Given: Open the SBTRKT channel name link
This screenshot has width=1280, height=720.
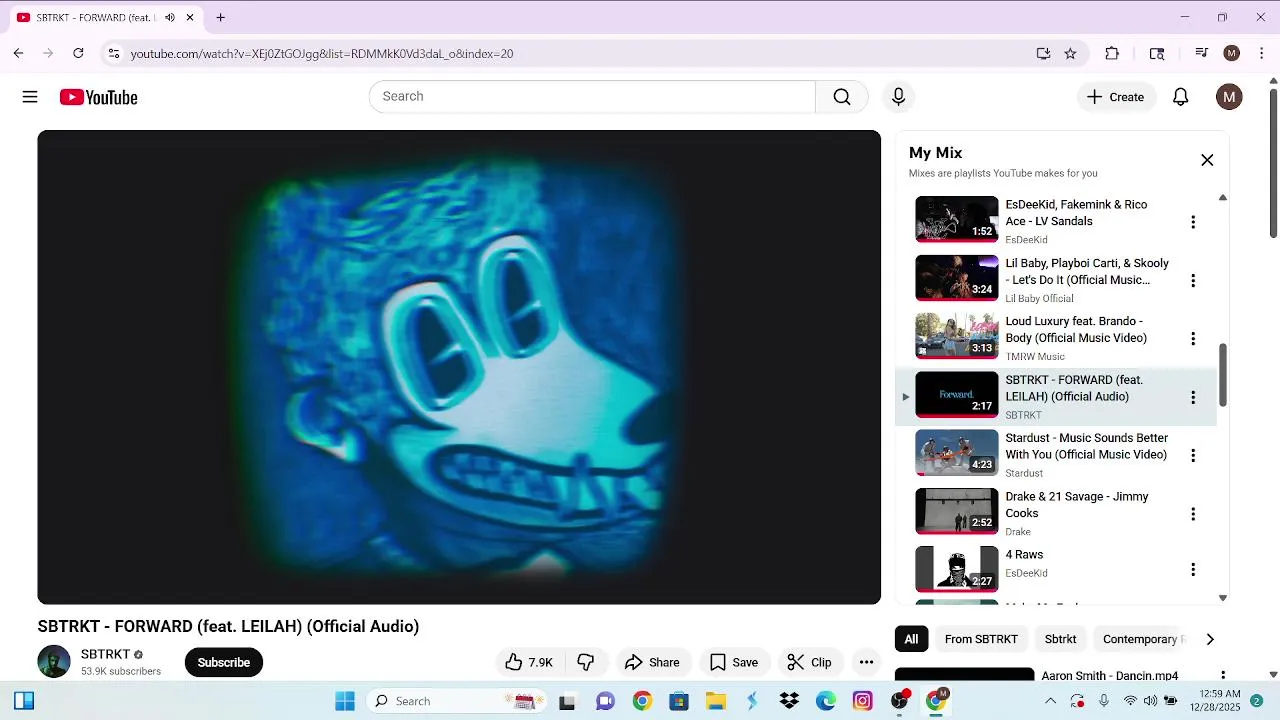Looking at the screenshot, I should tap(105, 654).
